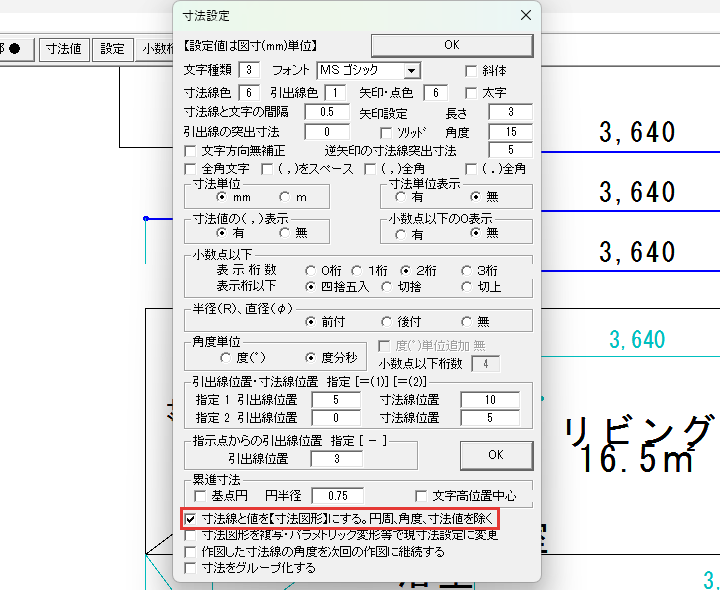Click the 逆矢印の寸法線突出寸法 field
The image size is (720, 590).
click(x=511, y=150)
